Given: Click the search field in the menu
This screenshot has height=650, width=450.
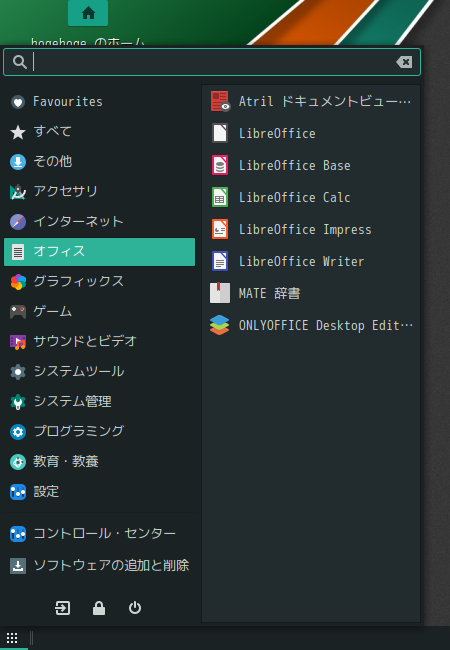Looking at the screenshot, I should coord(212,62).
